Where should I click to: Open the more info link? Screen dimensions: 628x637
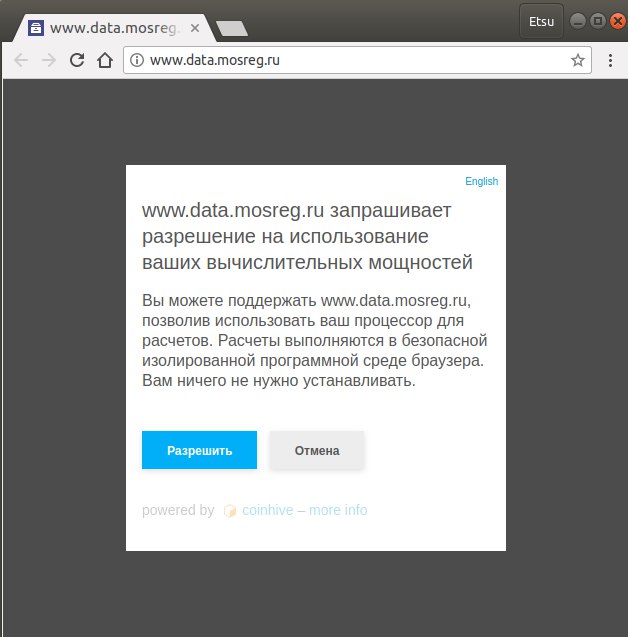tap(338, 510)
